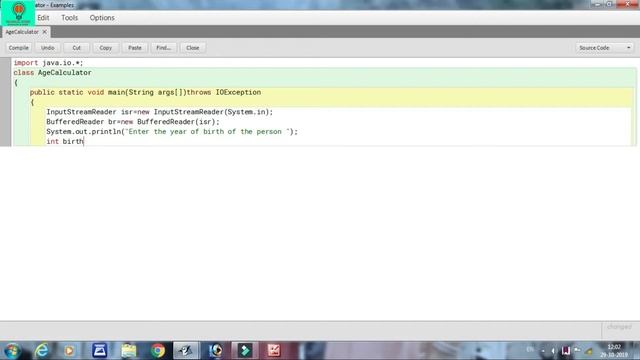
Task: Click the 'changed' status indicator
Action: pyautogui.click(x=619, y=327)
